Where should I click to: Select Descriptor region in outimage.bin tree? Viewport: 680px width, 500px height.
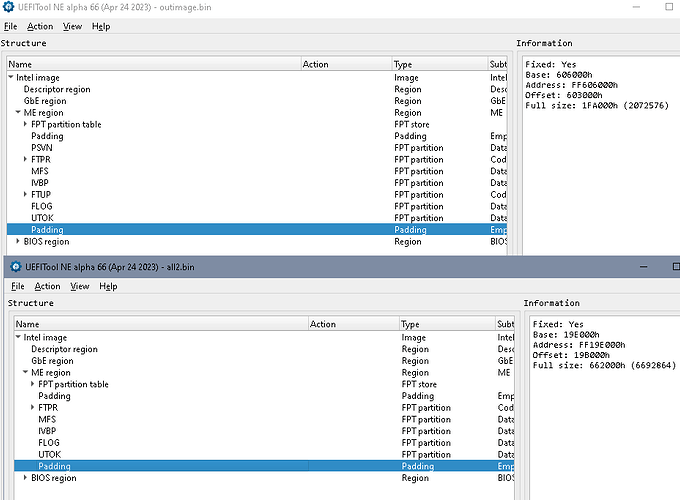pos(57,89)
